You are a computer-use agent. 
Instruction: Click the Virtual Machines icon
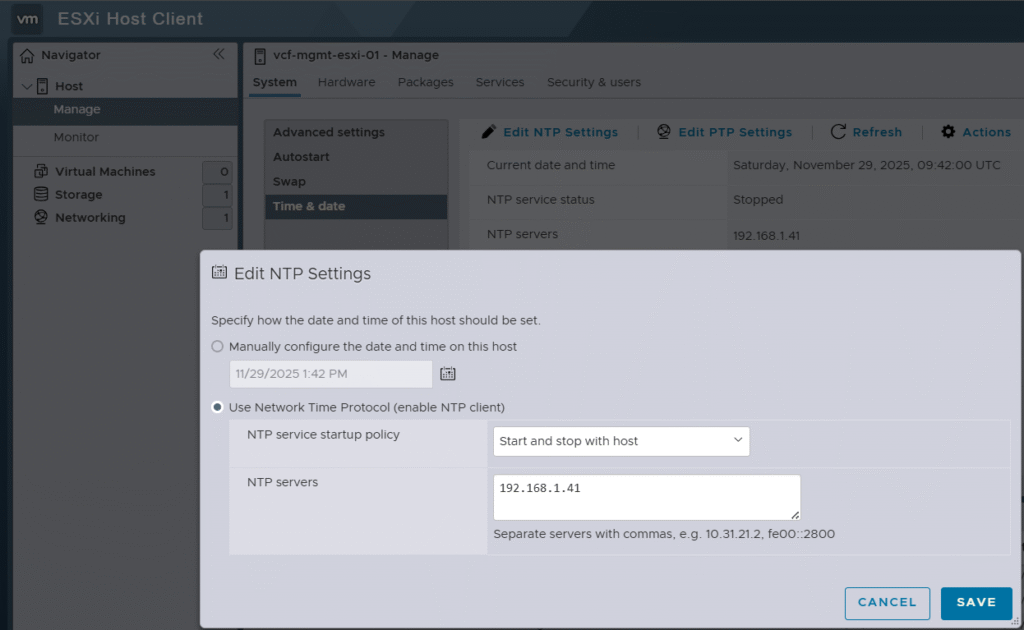coord(40,171)
